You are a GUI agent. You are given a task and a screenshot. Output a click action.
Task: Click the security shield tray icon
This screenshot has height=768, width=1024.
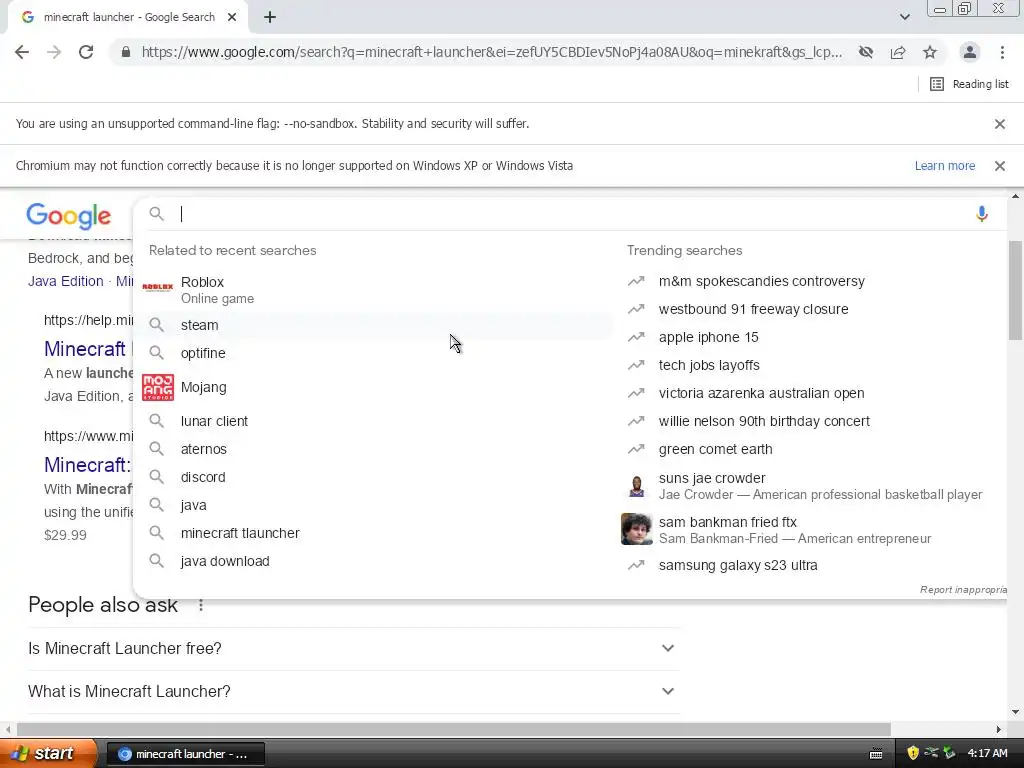[913, 754]
